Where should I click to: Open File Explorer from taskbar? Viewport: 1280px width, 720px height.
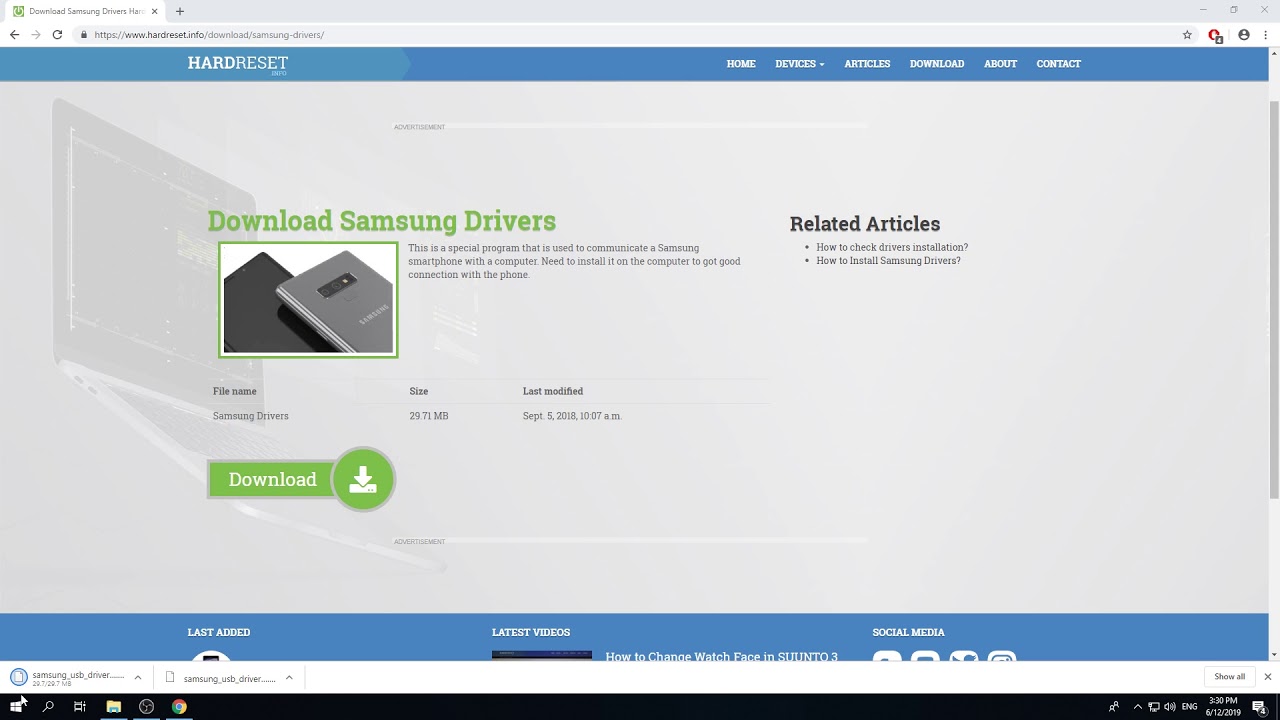(114, 706)
